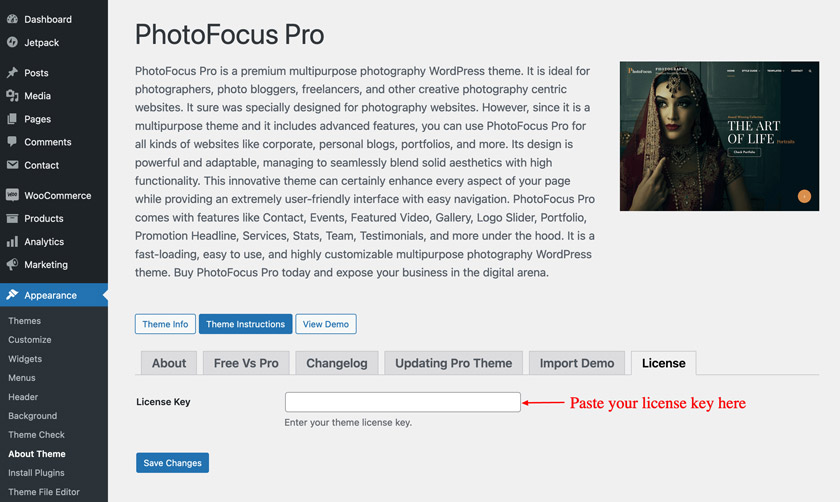
Task: Click the Contact envelope icon
Action: click(12, 165)
